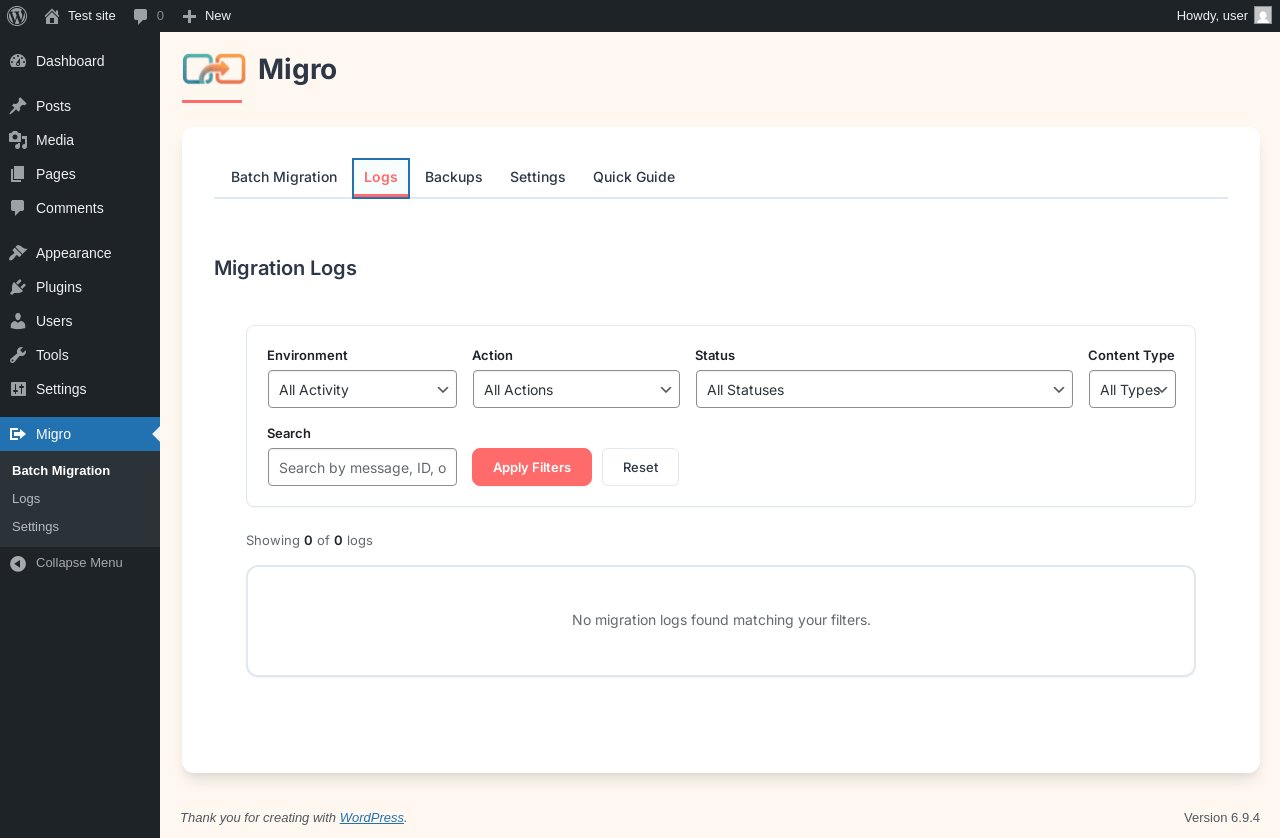Viewport: 1280px width, 838px height.
Task: Click the home icon beside Test site
Action: (x=52, y=16)
